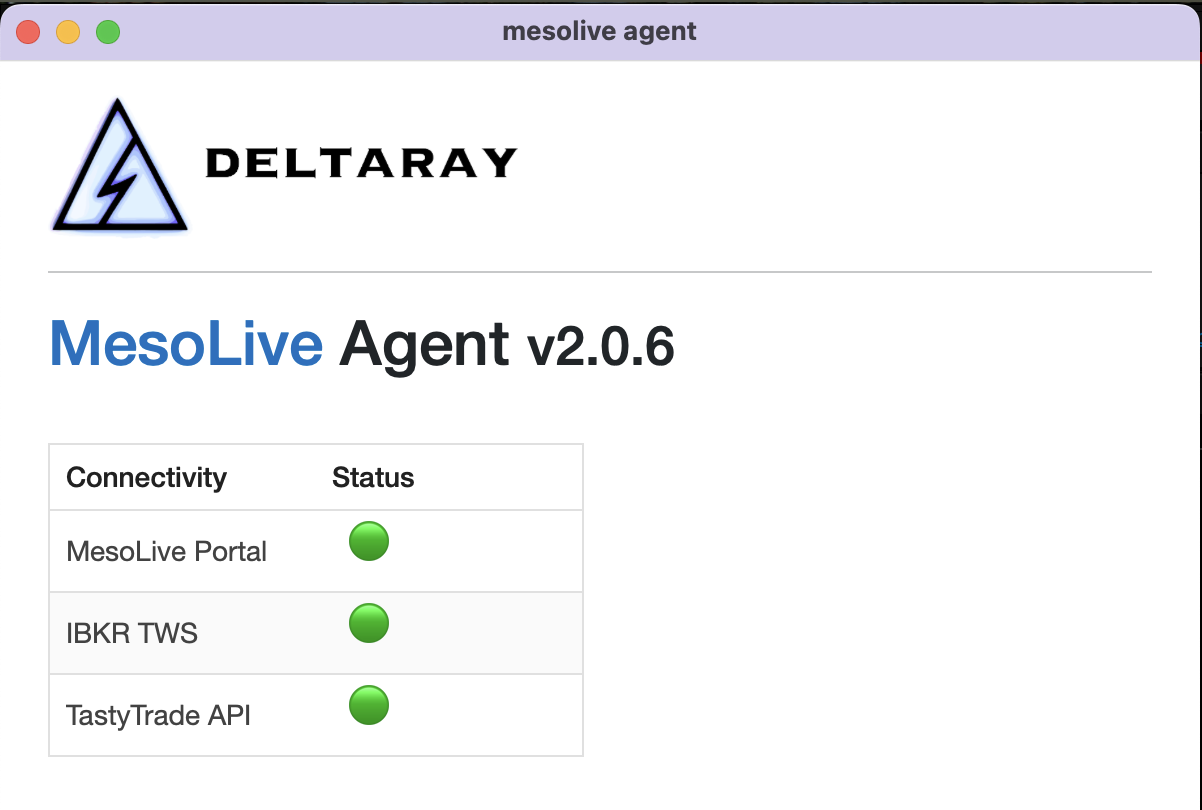Select the Status column header
This screenshot has height=810, width=1202.
point(373,478)
